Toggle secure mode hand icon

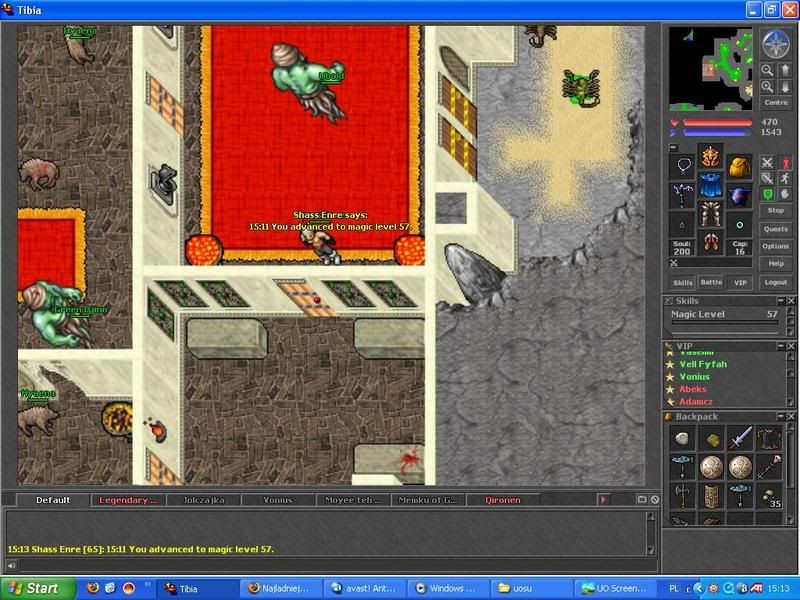tap(785, 194)
